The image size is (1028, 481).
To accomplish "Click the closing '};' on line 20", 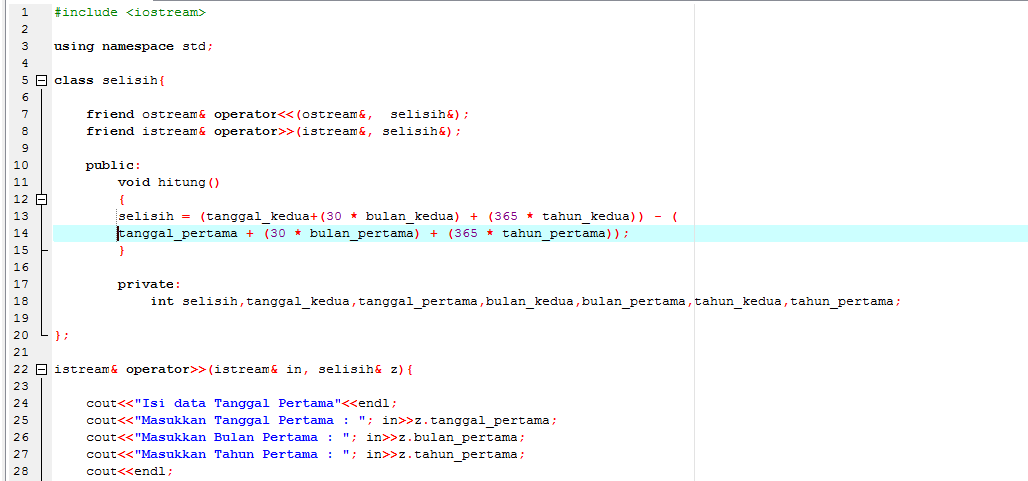I will click(62, 336).
